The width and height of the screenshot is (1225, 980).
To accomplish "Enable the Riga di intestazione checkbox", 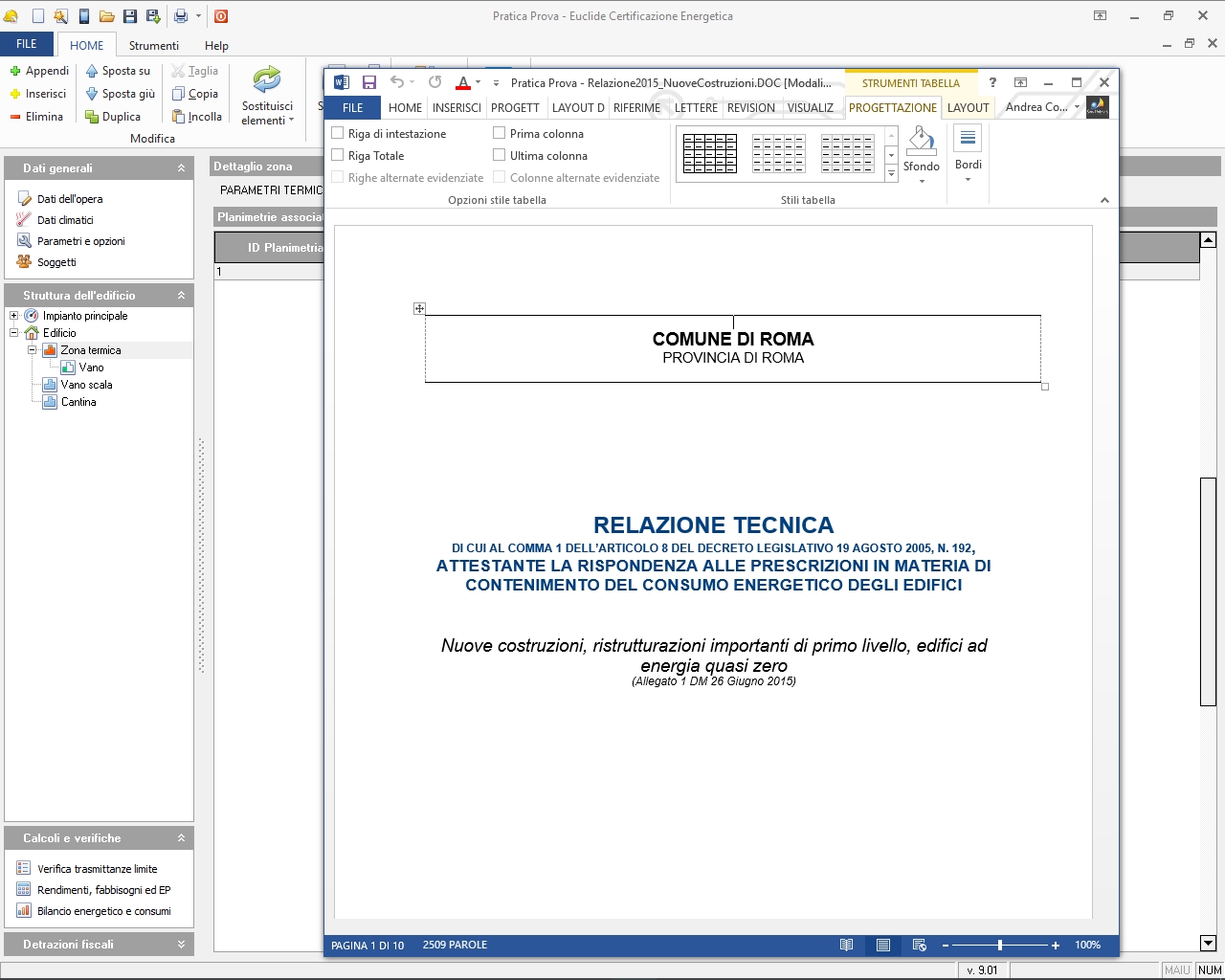I will pyautogui.click(x=338, y=133).
